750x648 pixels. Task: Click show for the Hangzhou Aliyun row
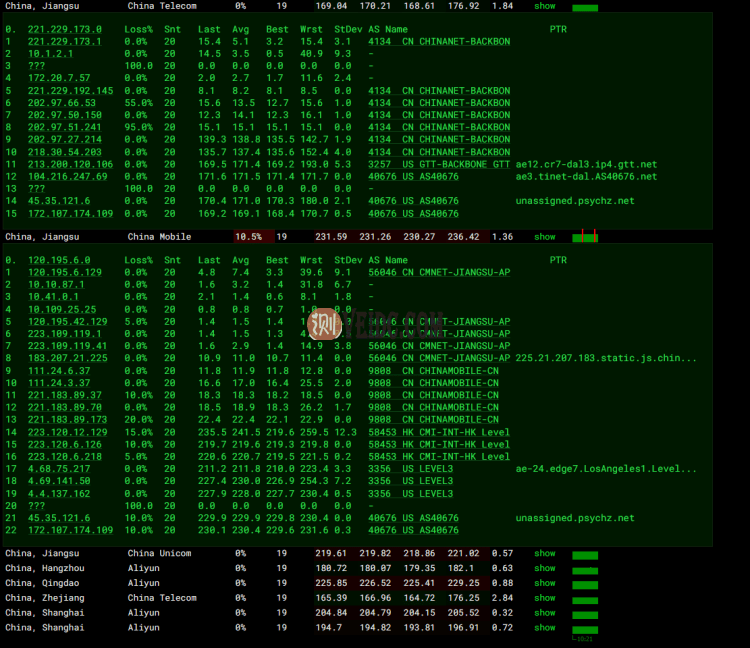(x=544, y=568)
